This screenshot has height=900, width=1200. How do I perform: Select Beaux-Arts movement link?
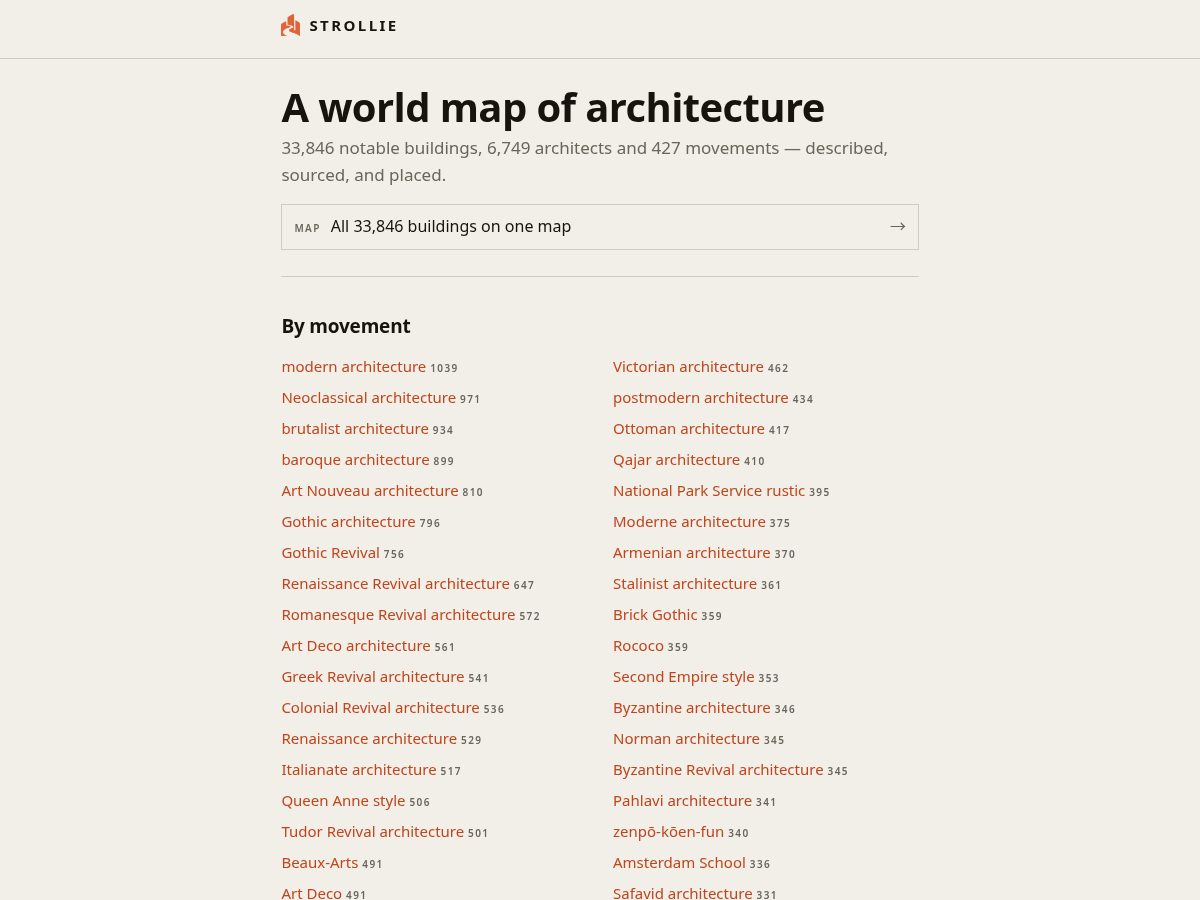pyautogui.click(x=320, y=863)
